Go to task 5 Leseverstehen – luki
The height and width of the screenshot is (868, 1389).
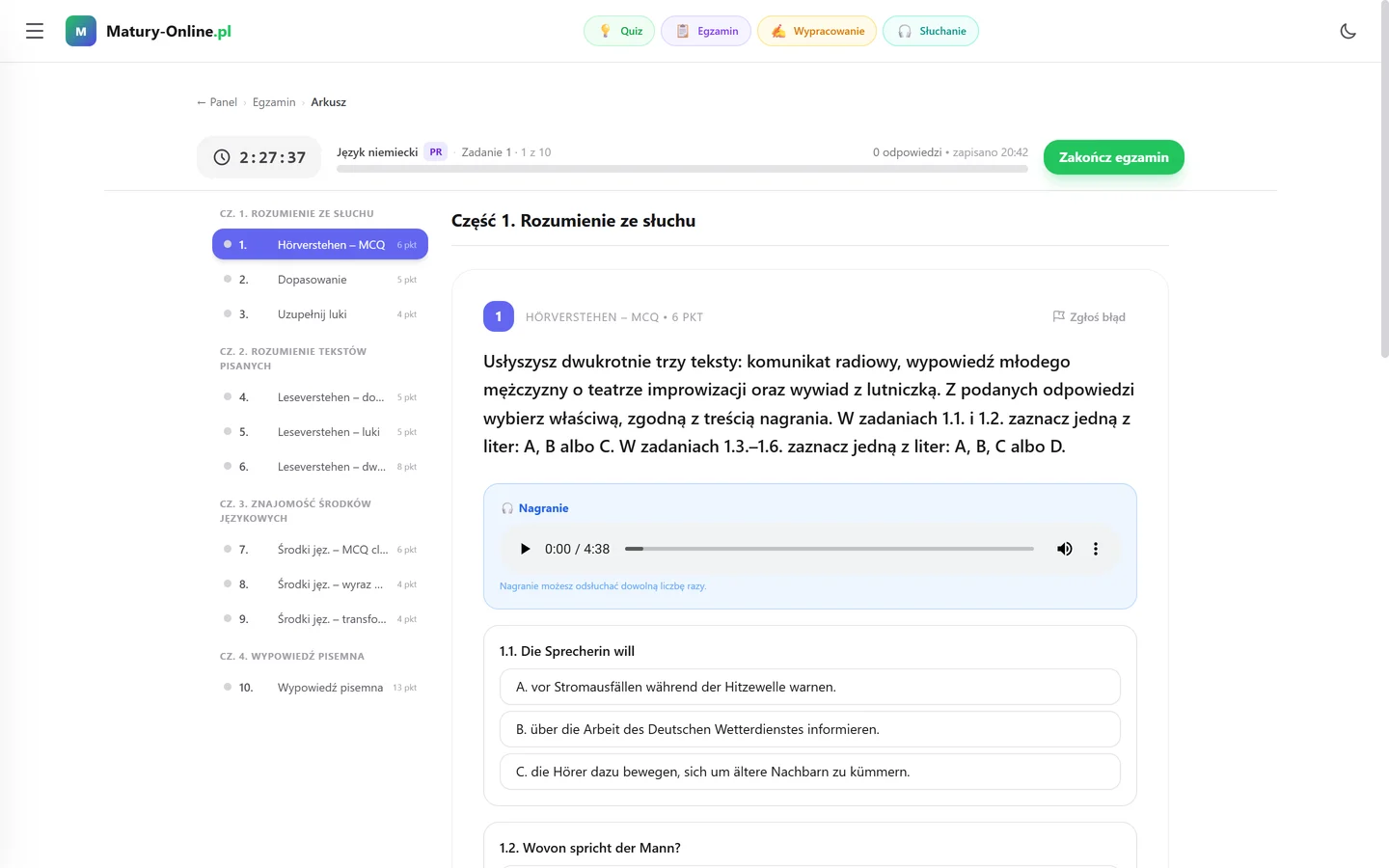(320, 432)
